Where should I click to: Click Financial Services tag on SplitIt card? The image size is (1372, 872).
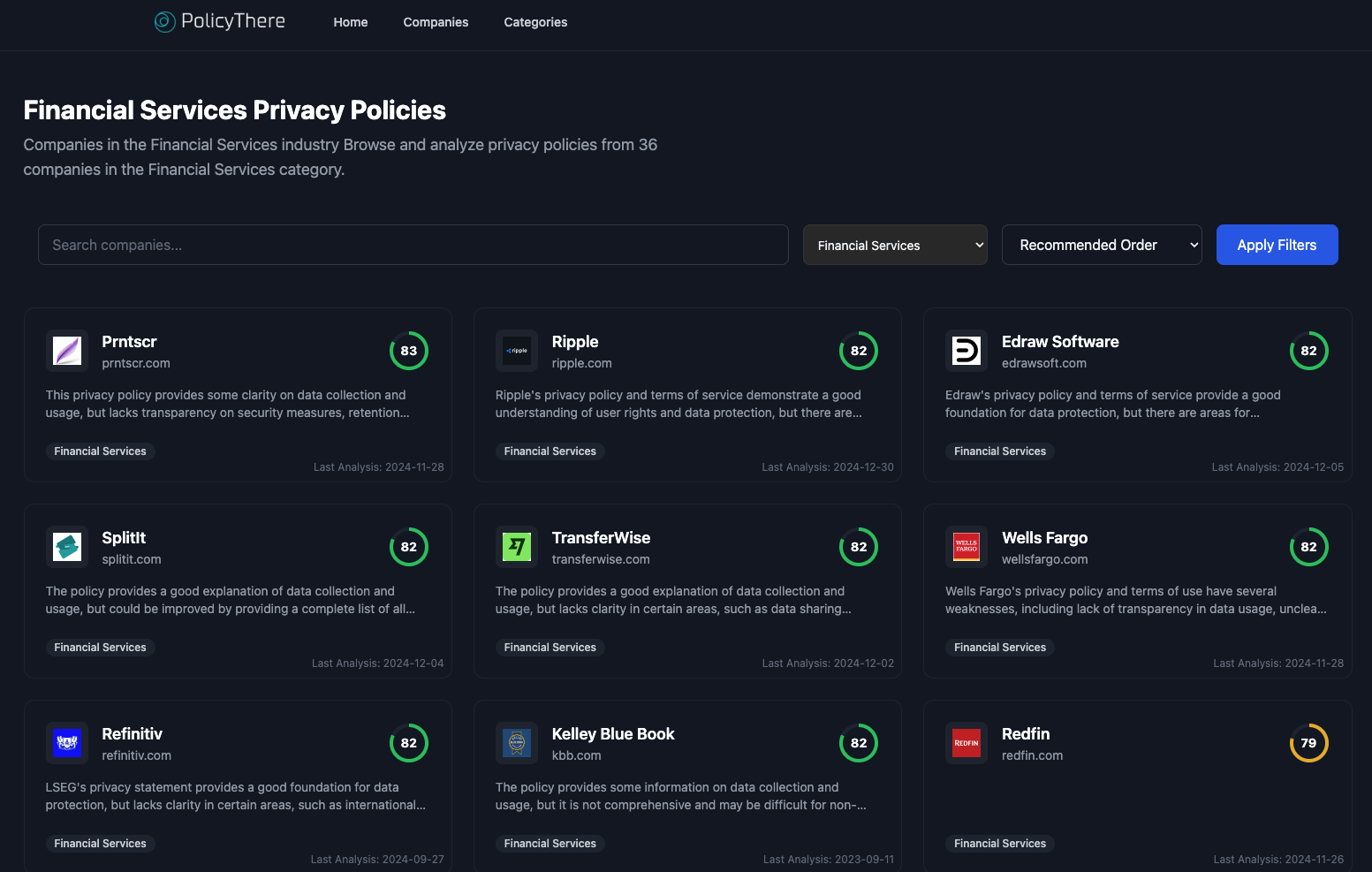[x=101, y=648]
